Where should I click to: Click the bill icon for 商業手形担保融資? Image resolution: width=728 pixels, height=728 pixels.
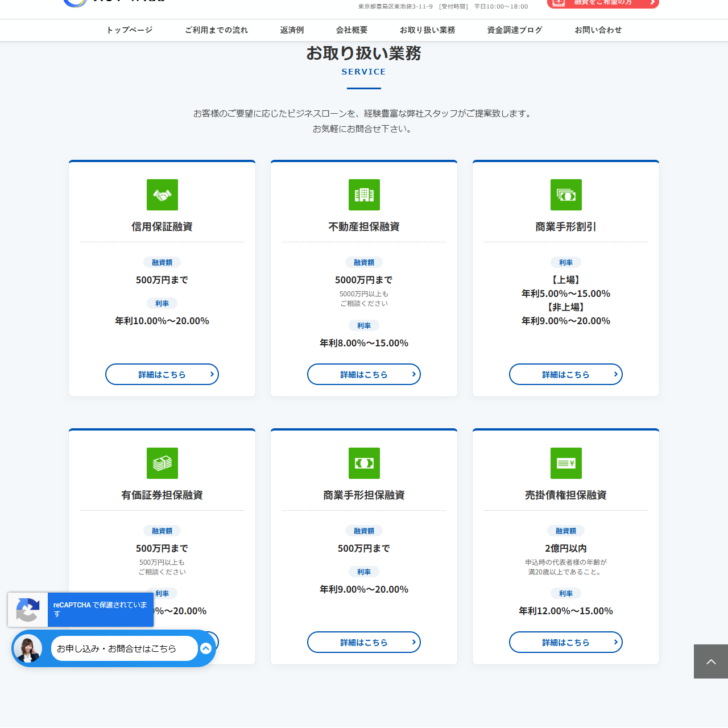point(364,463)
